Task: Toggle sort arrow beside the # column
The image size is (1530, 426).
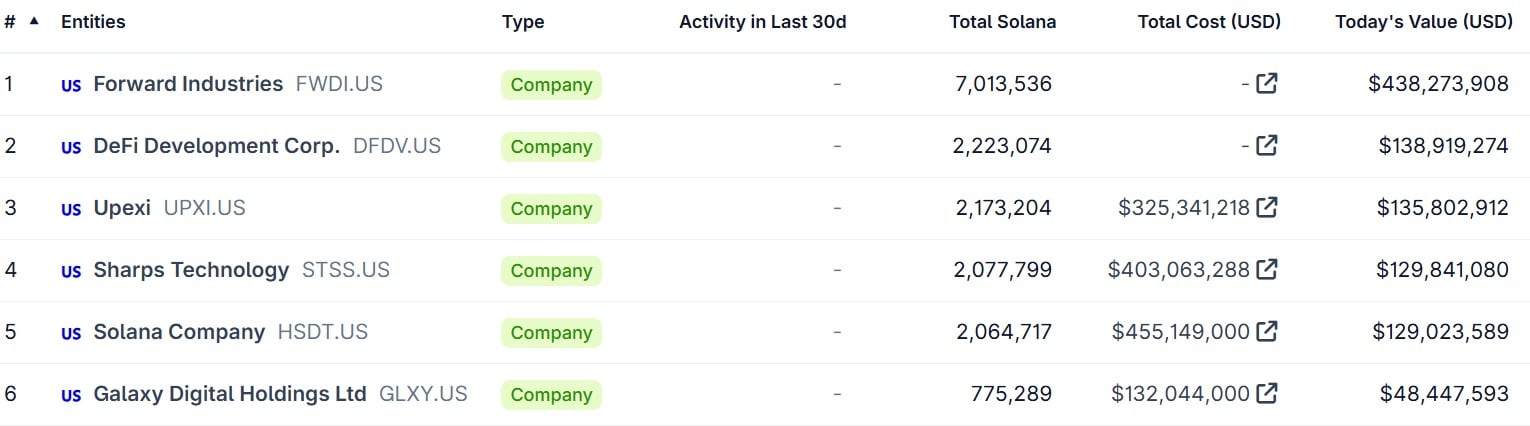Action: point(34,21)
